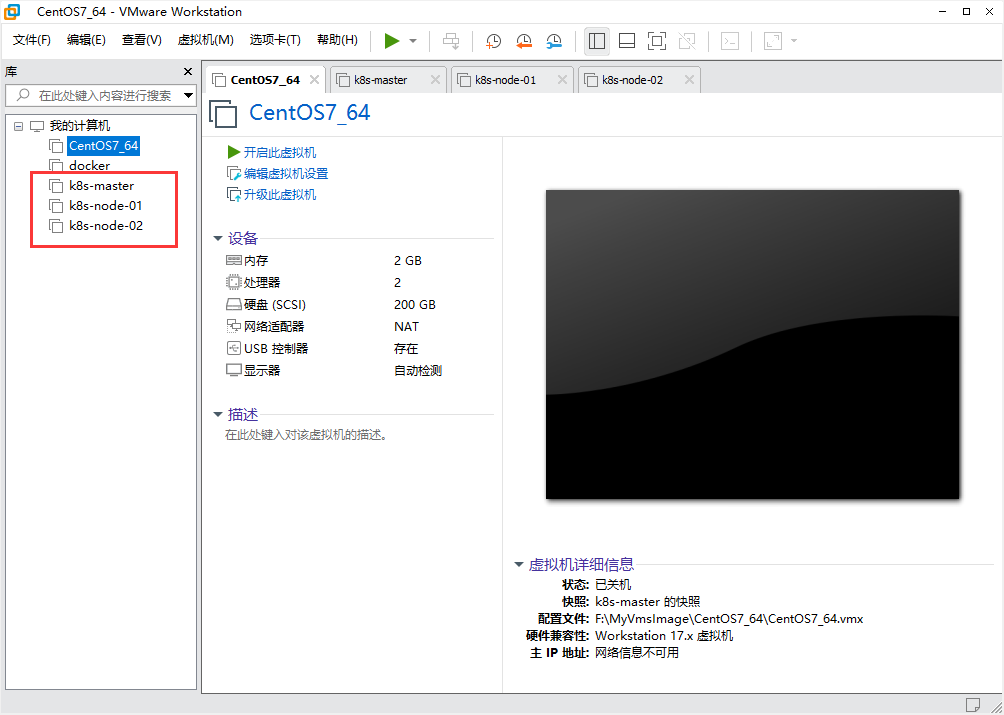Select docker VM in the library

pyautogui.click(x=89, y=166)
